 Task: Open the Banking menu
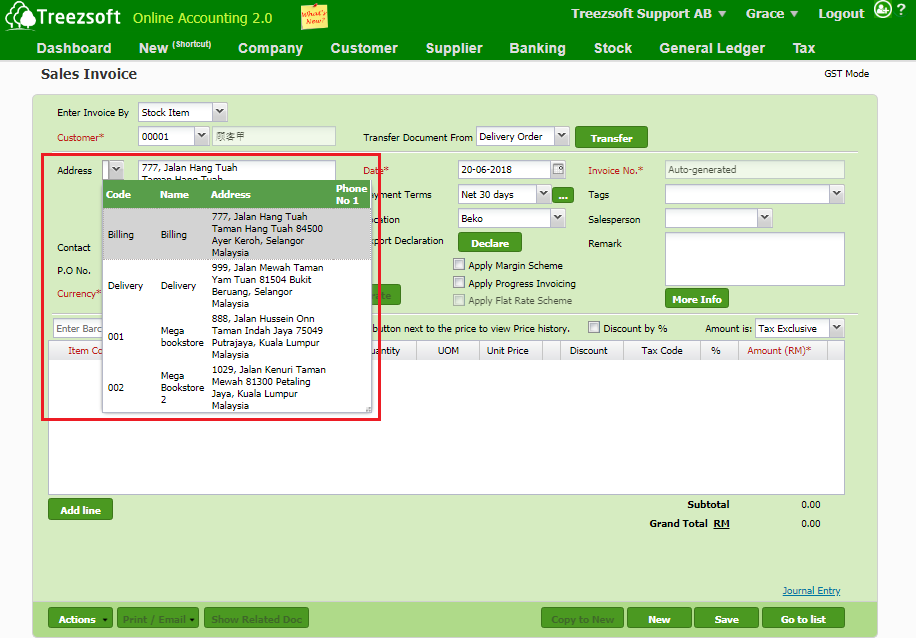point(537,48)
